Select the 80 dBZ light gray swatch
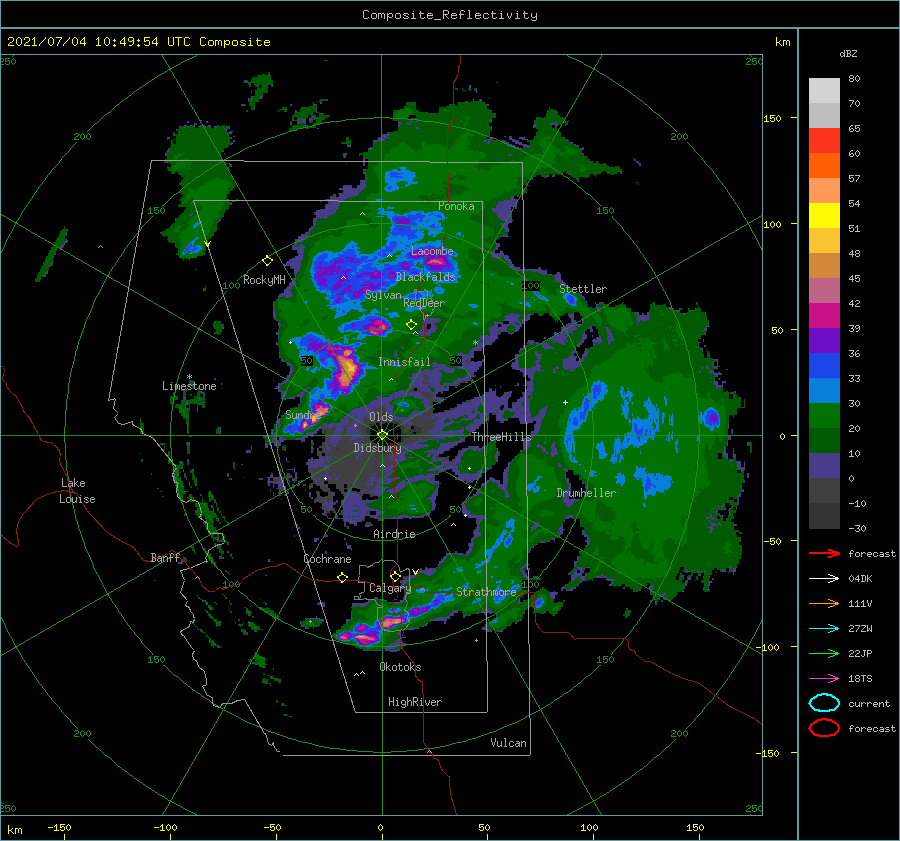This screenshot has height=841, width=900. point(824,91)
